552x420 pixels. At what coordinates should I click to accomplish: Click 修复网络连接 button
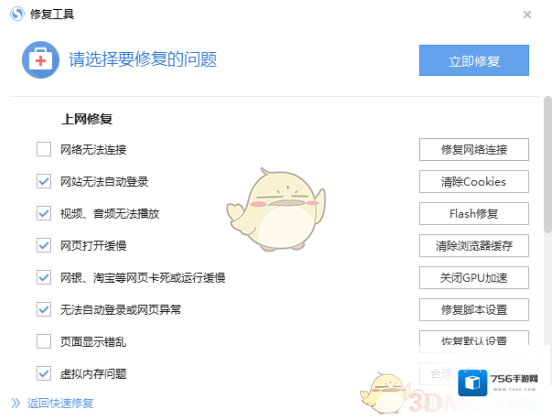(474, 150)
